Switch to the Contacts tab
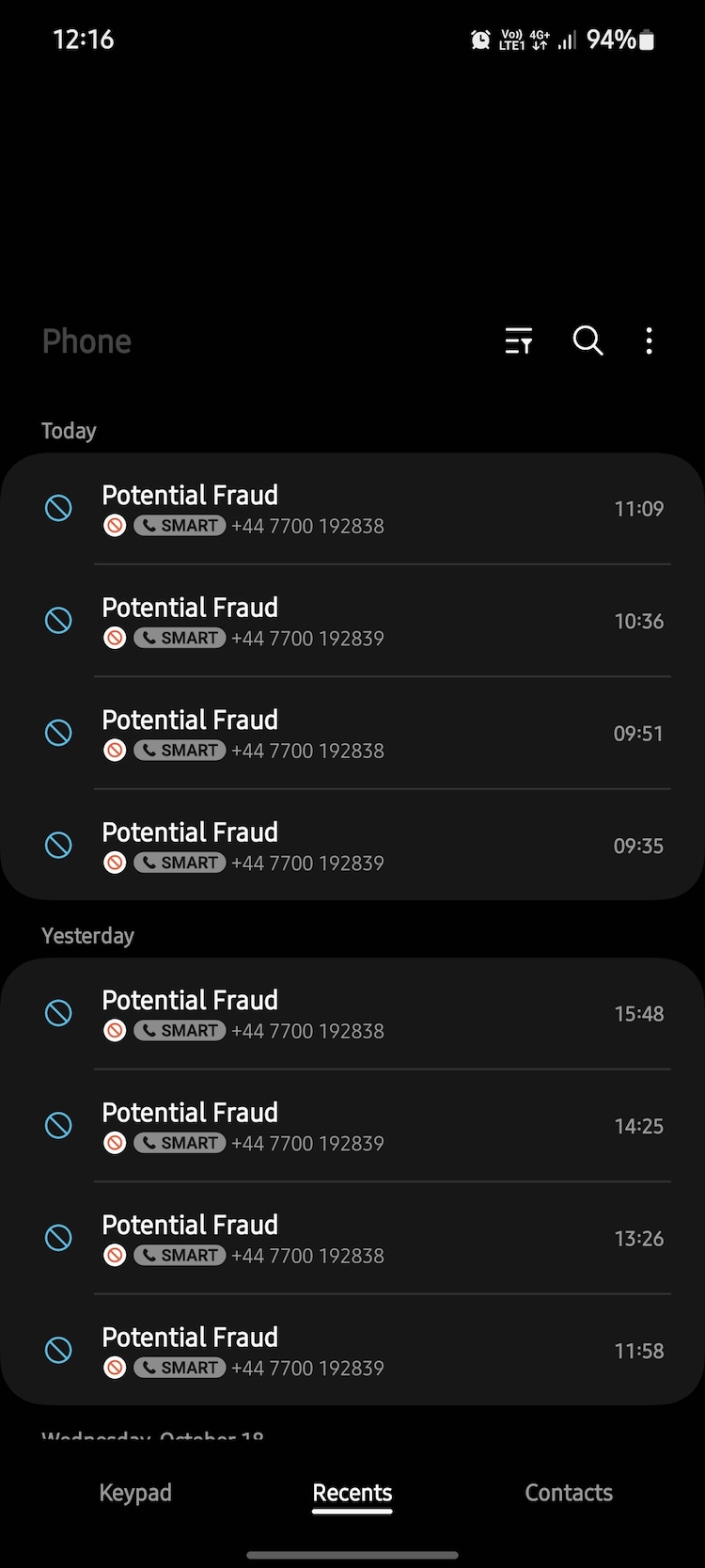This screenshot has height=1568, width=705. (x=569, y=1493)
